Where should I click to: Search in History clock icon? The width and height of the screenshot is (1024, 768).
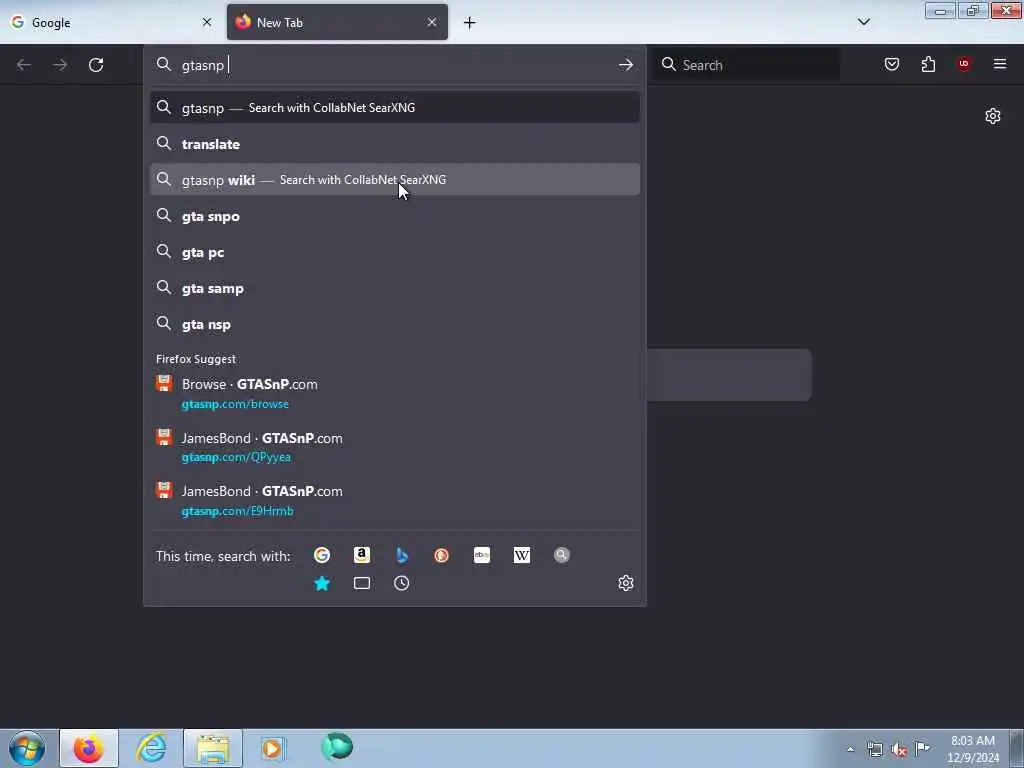[x=402, y=583]
